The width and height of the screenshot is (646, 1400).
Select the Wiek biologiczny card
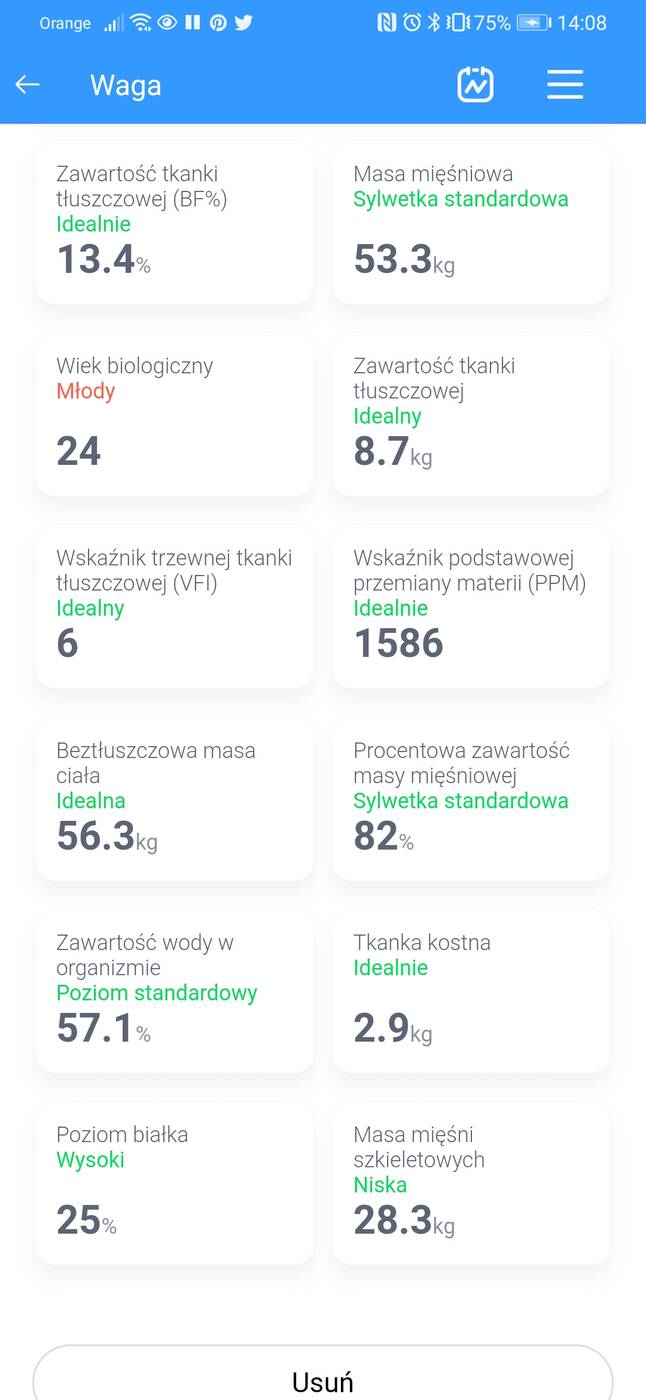[x=174, y=414]
